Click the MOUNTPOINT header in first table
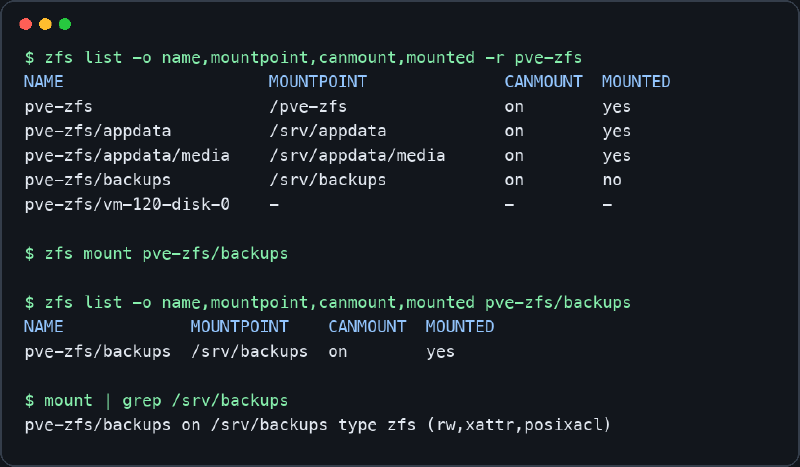This screenshot has height=467, width=800. (318, 82)
